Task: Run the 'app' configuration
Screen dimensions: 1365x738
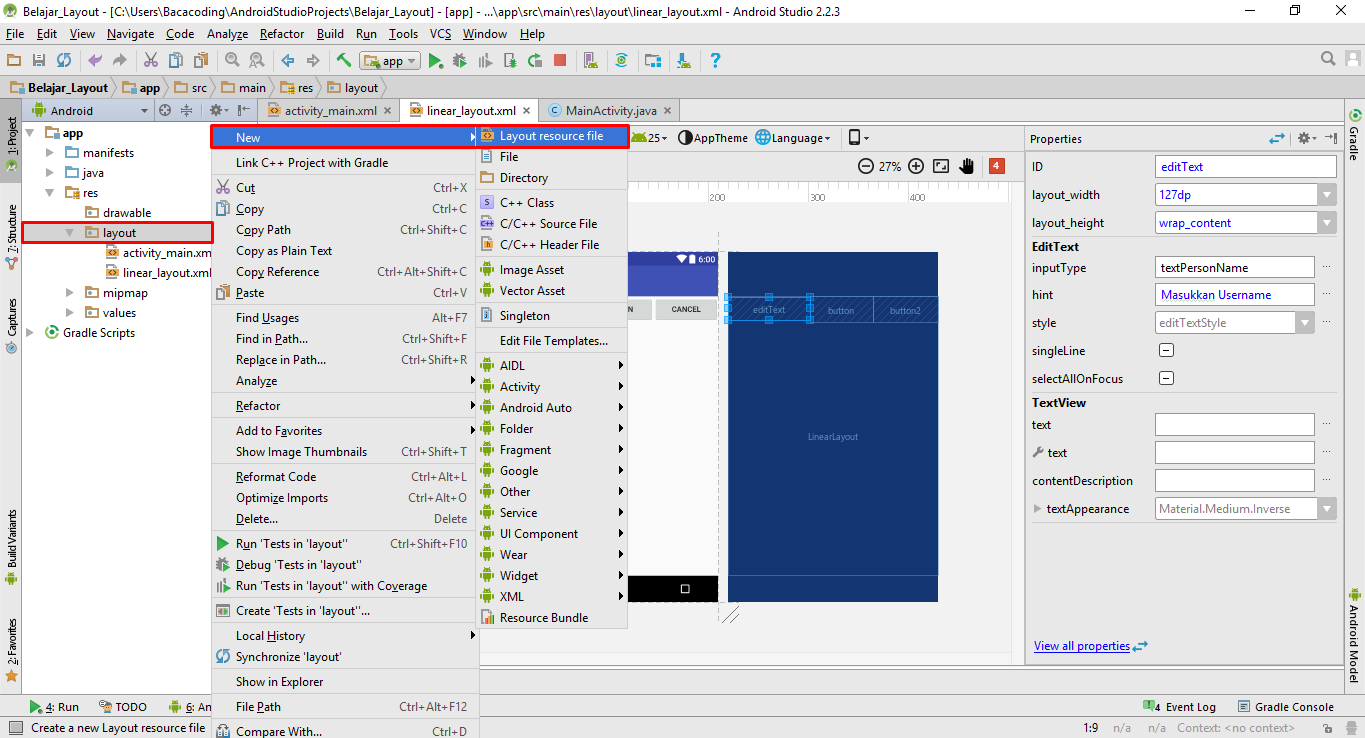Action: (437, 60)
